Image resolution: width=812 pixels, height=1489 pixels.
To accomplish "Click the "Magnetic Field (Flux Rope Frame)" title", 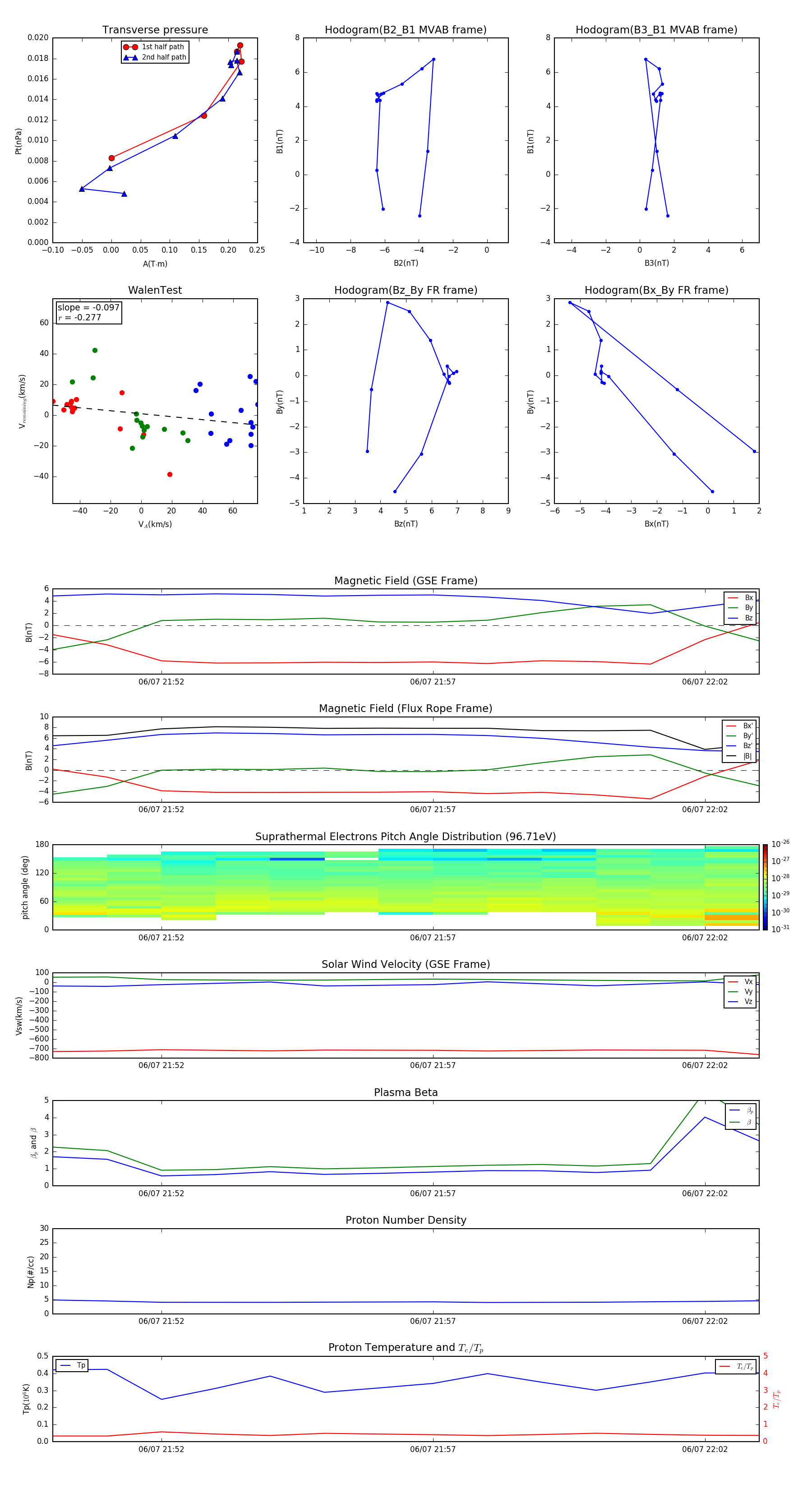I will pyautogui.click(x=405, y=709).
